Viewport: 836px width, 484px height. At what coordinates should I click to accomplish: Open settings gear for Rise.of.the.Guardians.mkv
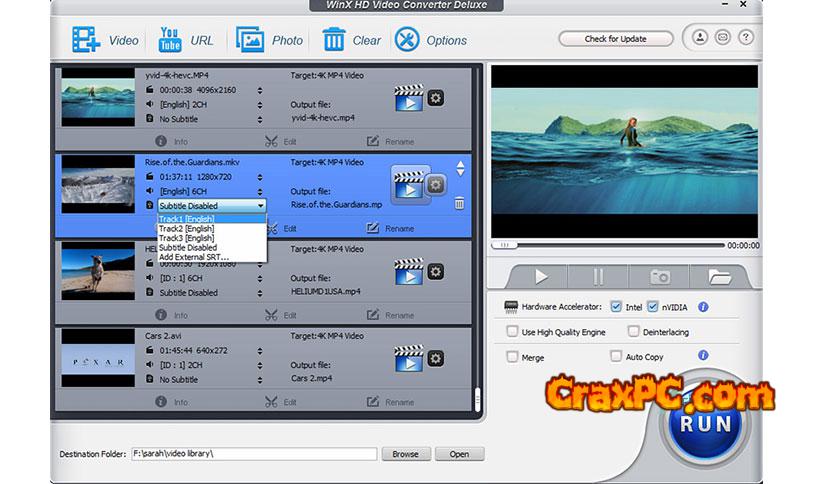pyautogui.click(x=435, y=185)
